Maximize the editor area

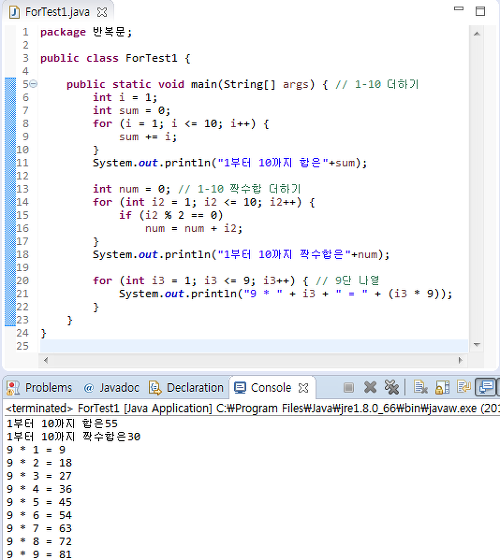coord(480,11)
